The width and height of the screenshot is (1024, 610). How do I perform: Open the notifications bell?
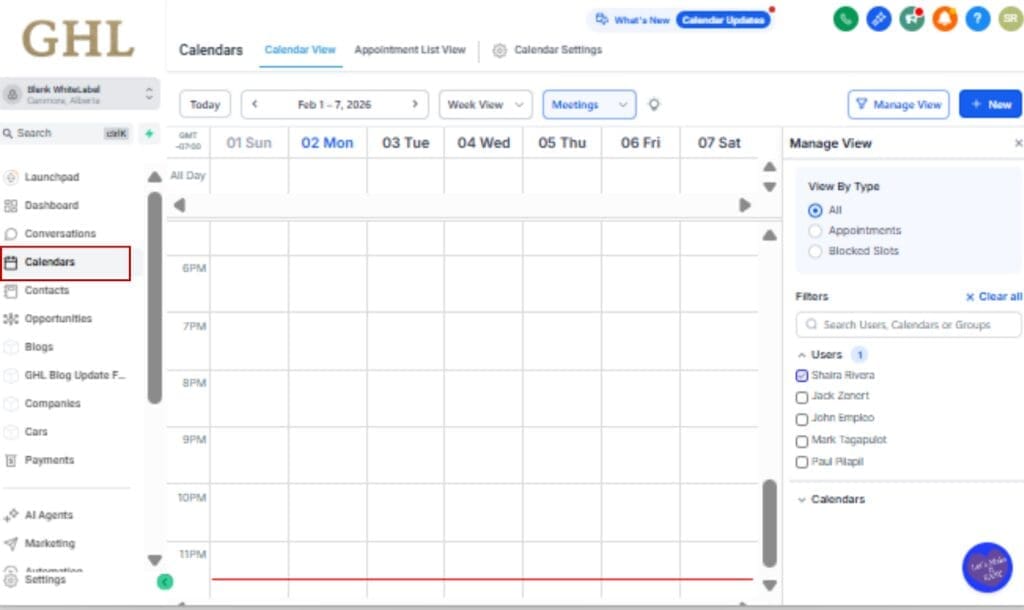[944, 18]
